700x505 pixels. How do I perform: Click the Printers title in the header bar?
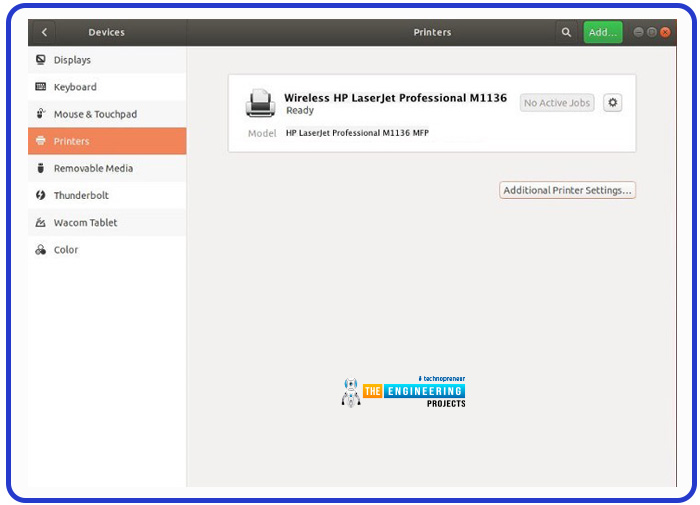(432, 32)
